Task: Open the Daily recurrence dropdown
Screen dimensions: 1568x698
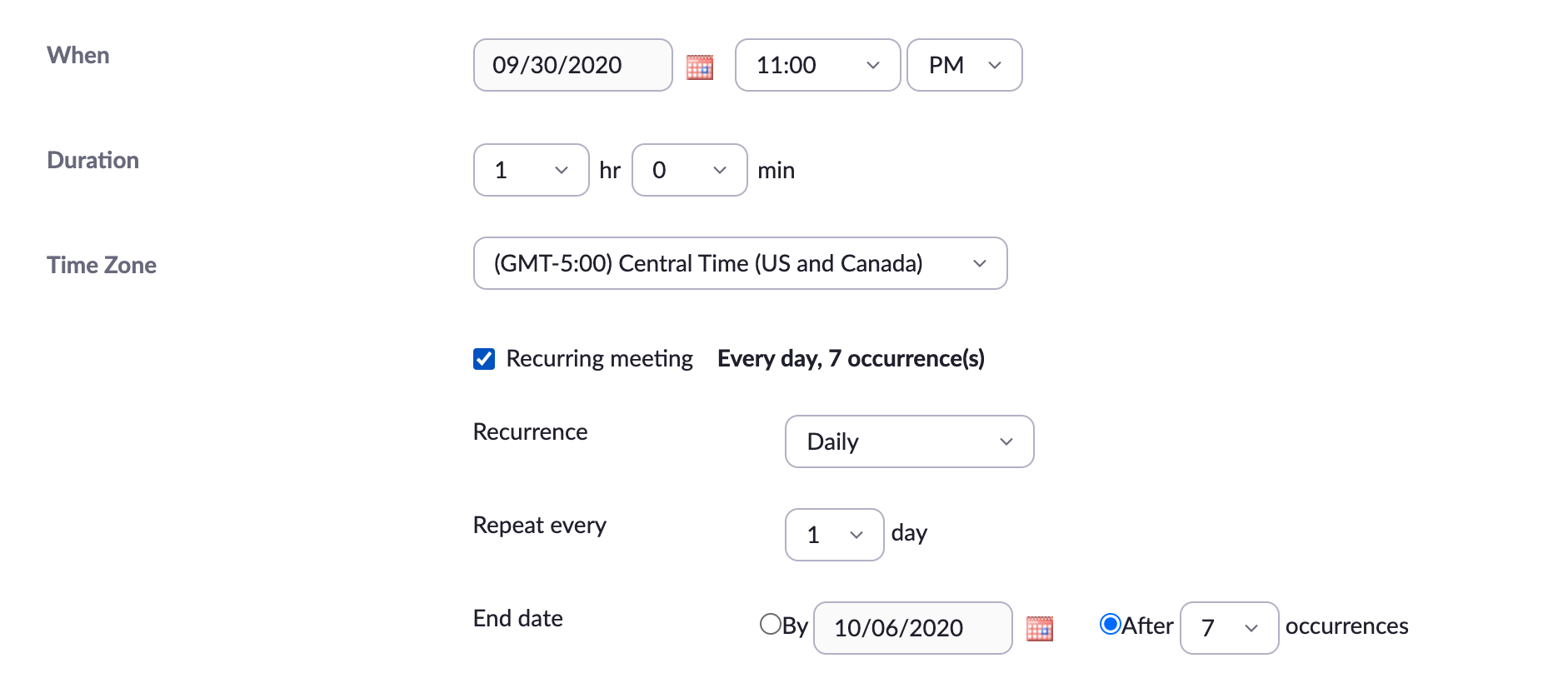Action: coord(909,441)
